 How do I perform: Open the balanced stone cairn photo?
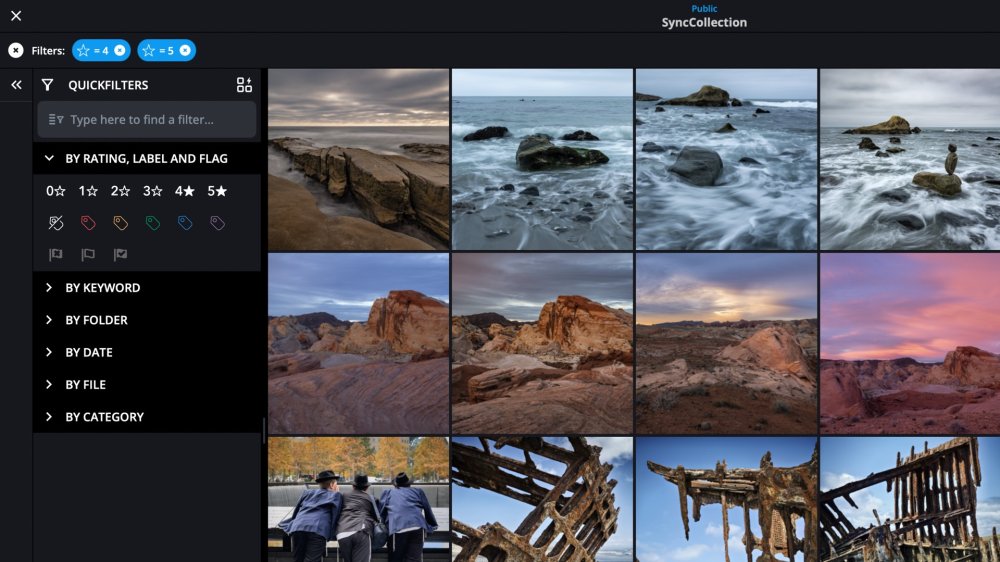click(910, 159)
